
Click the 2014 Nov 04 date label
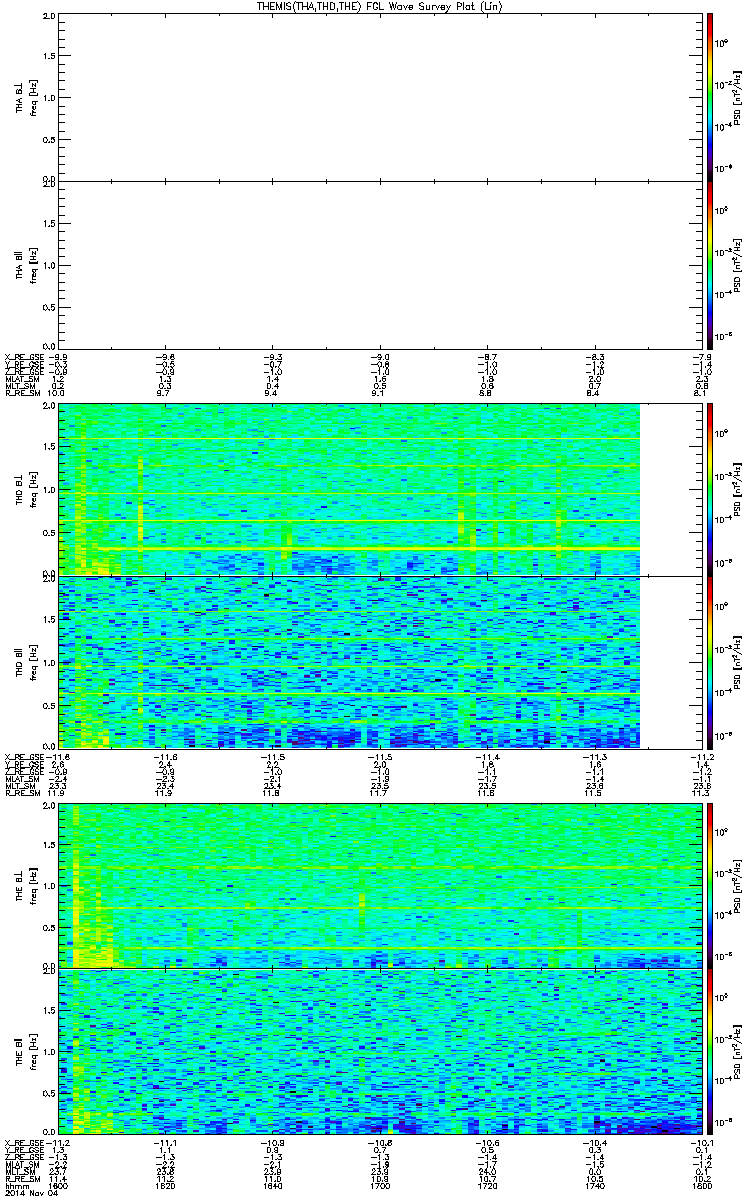coord(30,1193)
